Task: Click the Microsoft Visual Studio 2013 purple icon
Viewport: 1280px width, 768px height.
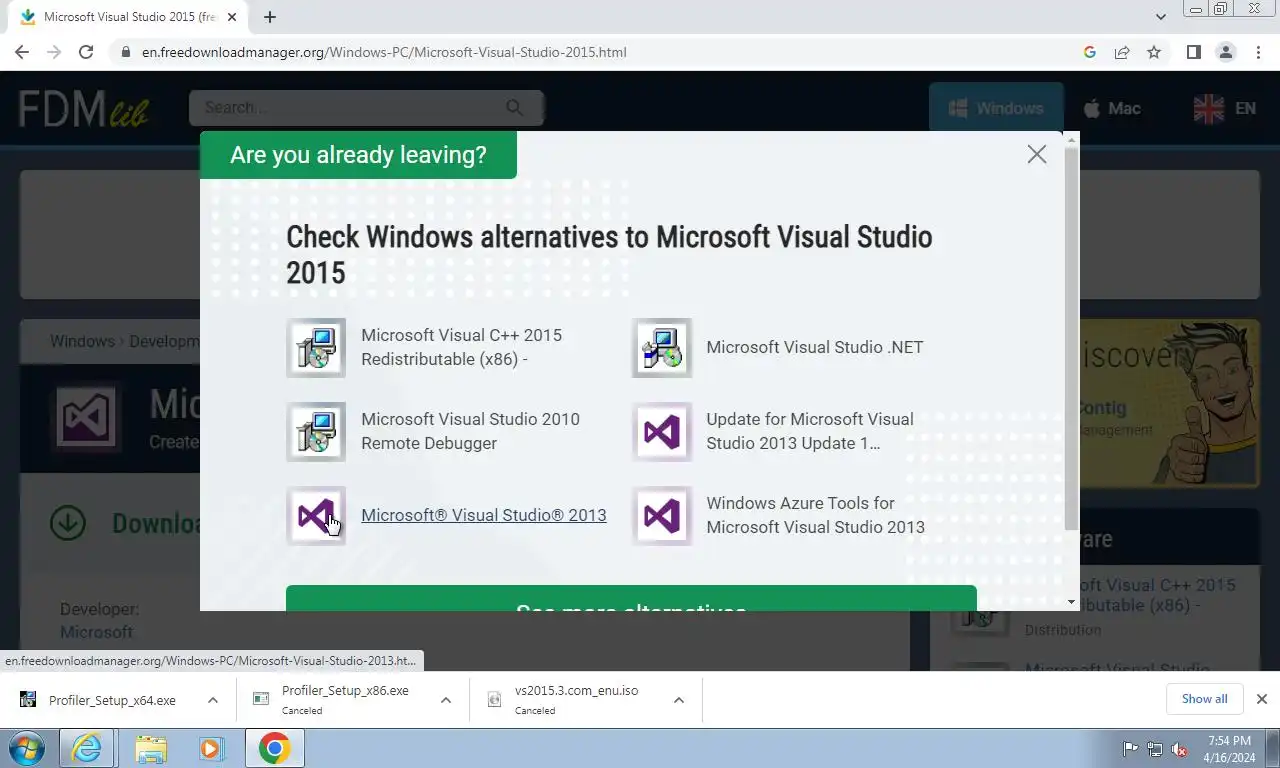Action: (316, 516)
